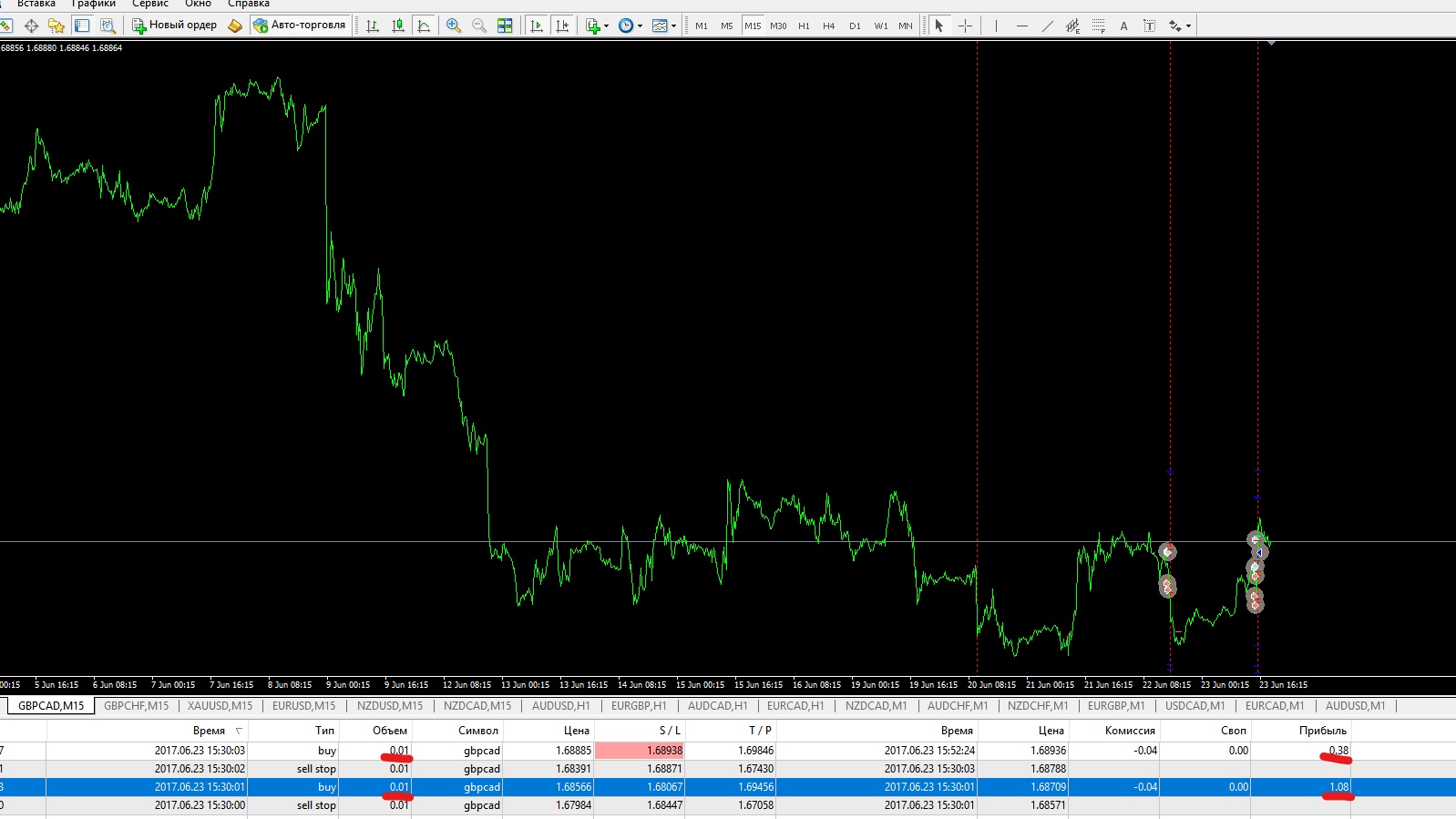
Task: Select the equidistant channel tool
Action: click(x=1073, y=26)
